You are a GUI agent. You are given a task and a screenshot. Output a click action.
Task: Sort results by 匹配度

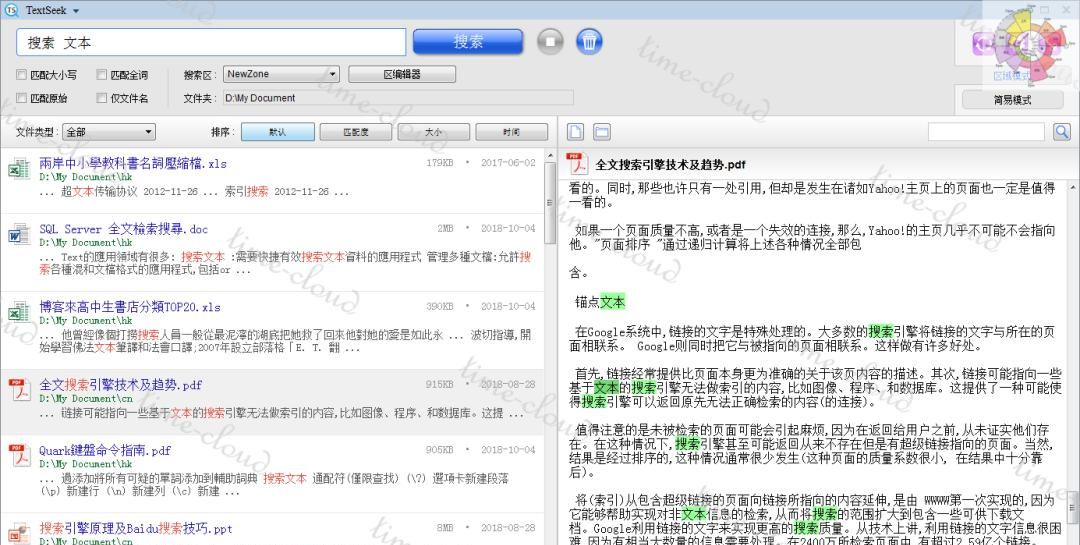point(355,132)
